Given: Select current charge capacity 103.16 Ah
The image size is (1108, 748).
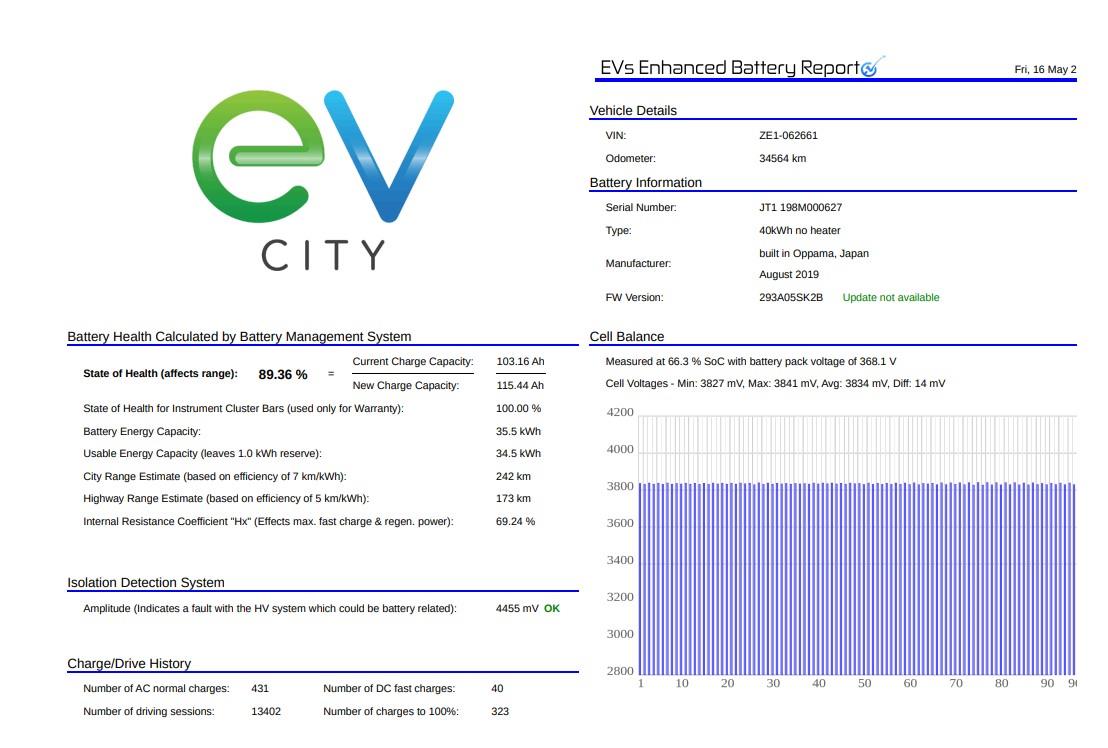Looking at the screenshot, I should 520,361.
